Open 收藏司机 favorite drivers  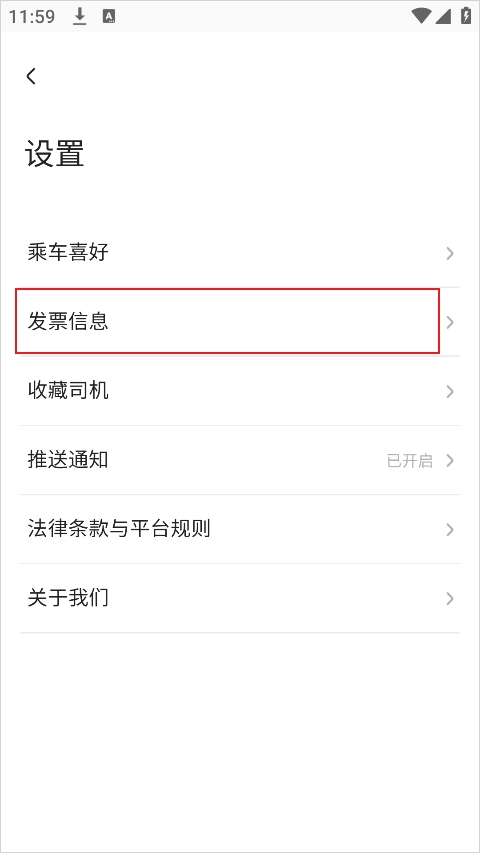pyautogui.click(x=240, y=391)
